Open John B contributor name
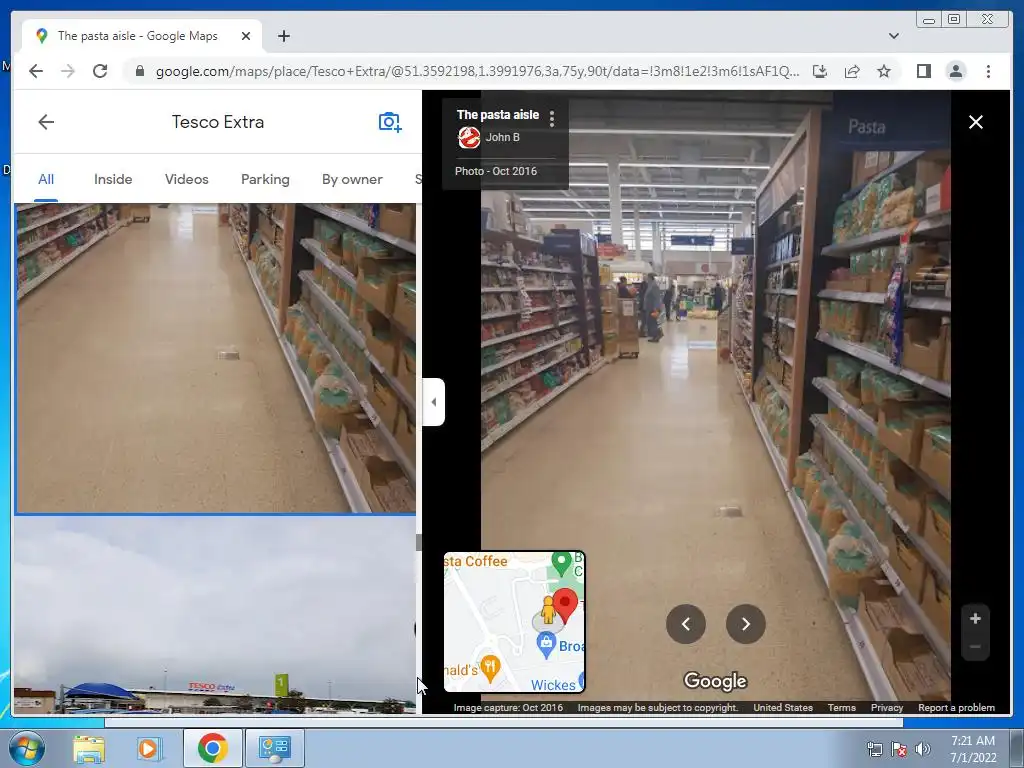 [x=502, y=137]
